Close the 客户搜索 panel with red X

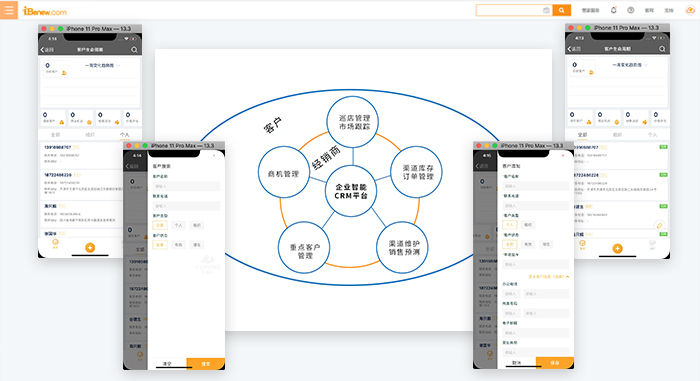[x=214, y=155]
